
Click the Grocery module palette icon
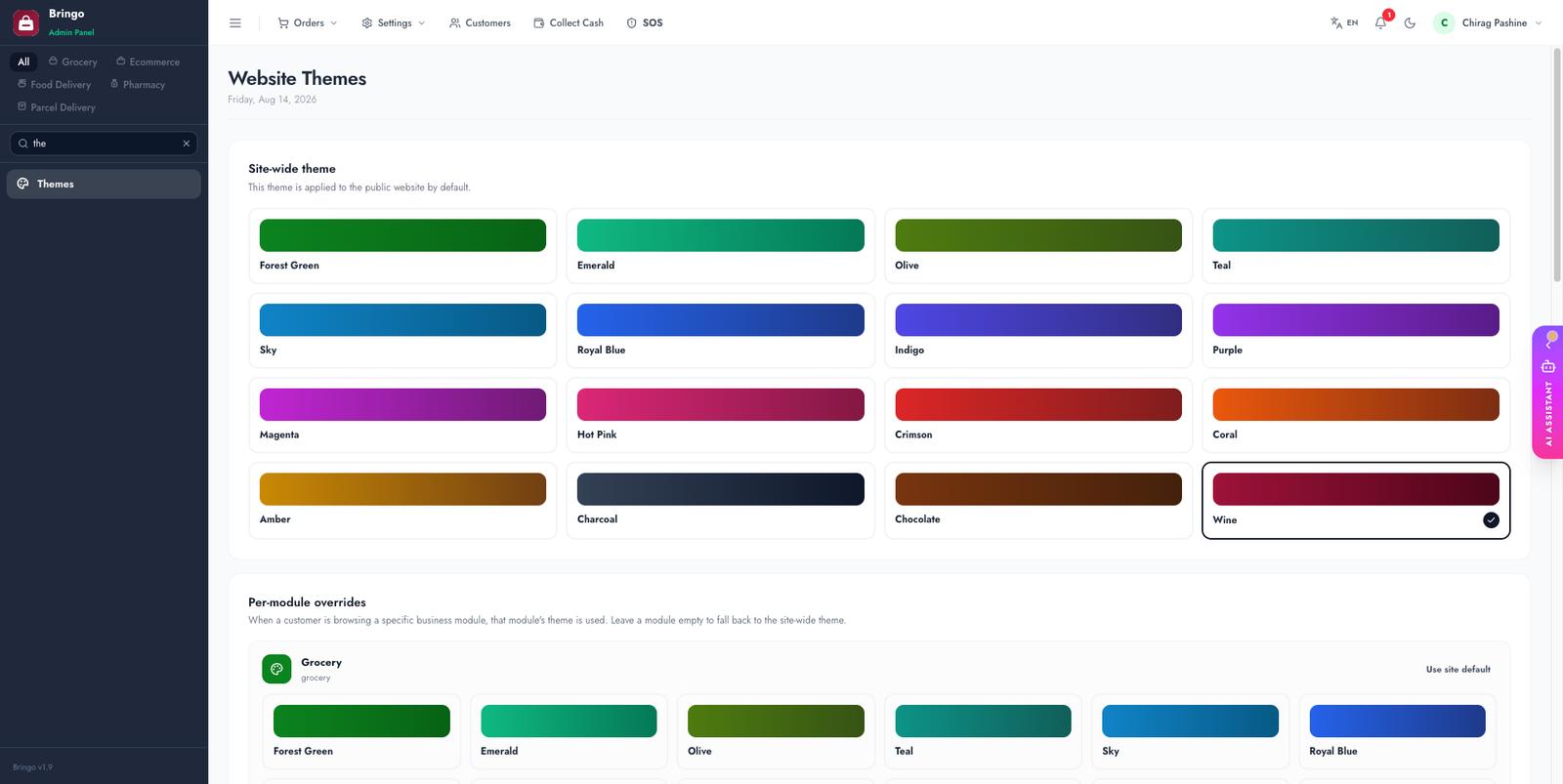(x=276, y=669)
